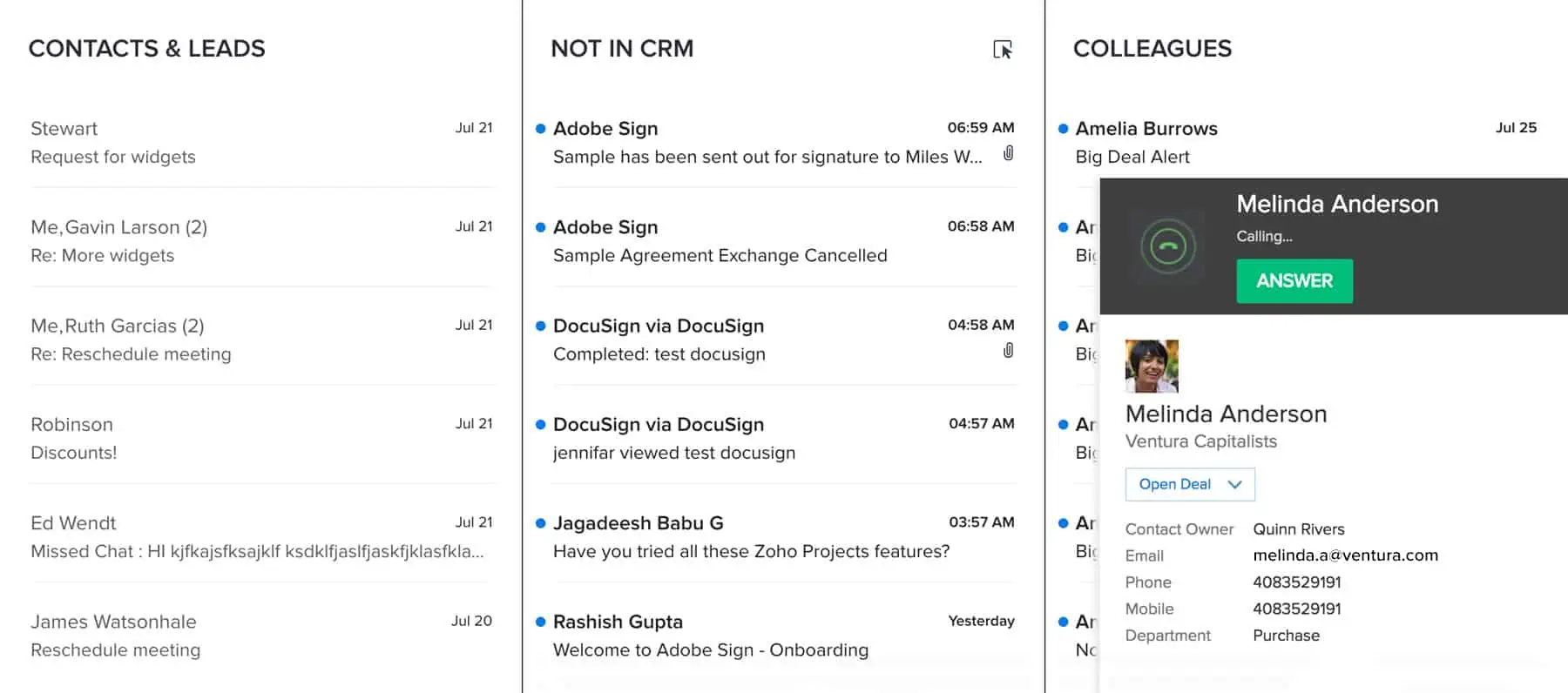
Task: Open jennifar viewed test docusign email
Action: (673, 453)
